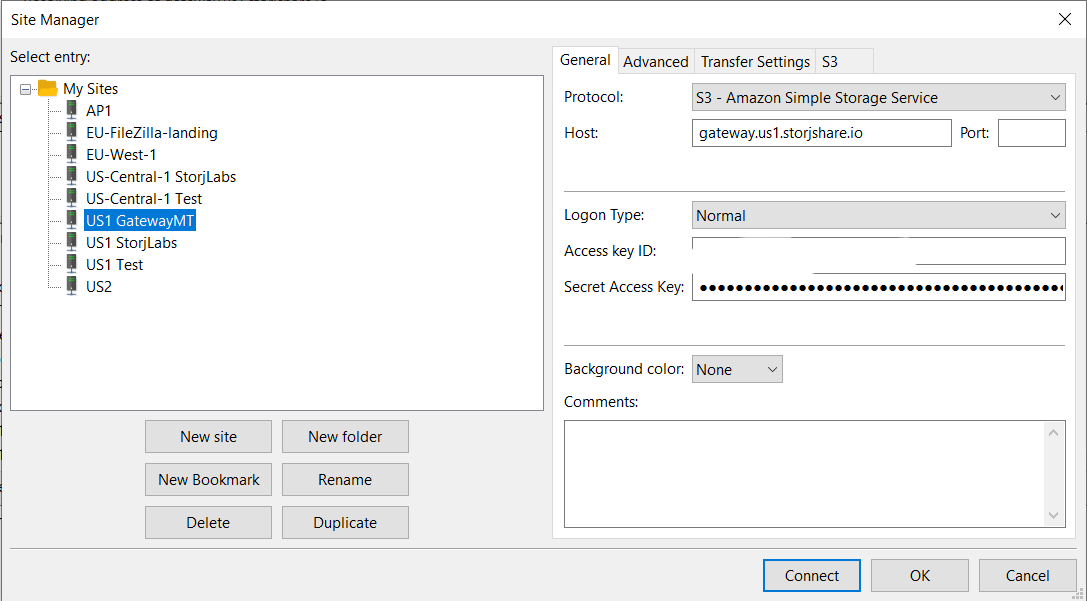Select the EU-West-1 site entry
This screenshot has width=1087, height=601.
121,155
